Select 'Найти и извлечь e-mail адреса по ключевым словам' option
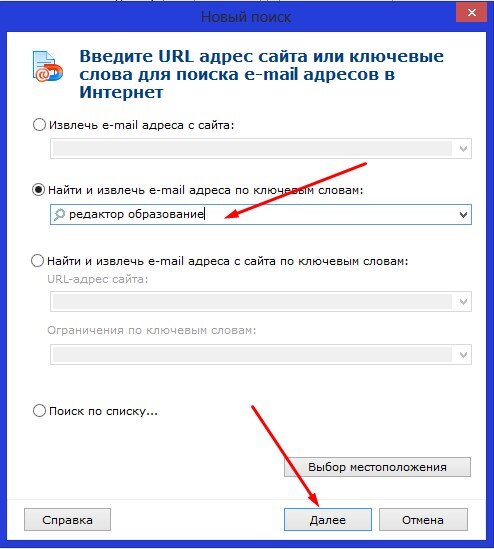The height and width of the screenshot is (549, 494). [x=38, y=190]
